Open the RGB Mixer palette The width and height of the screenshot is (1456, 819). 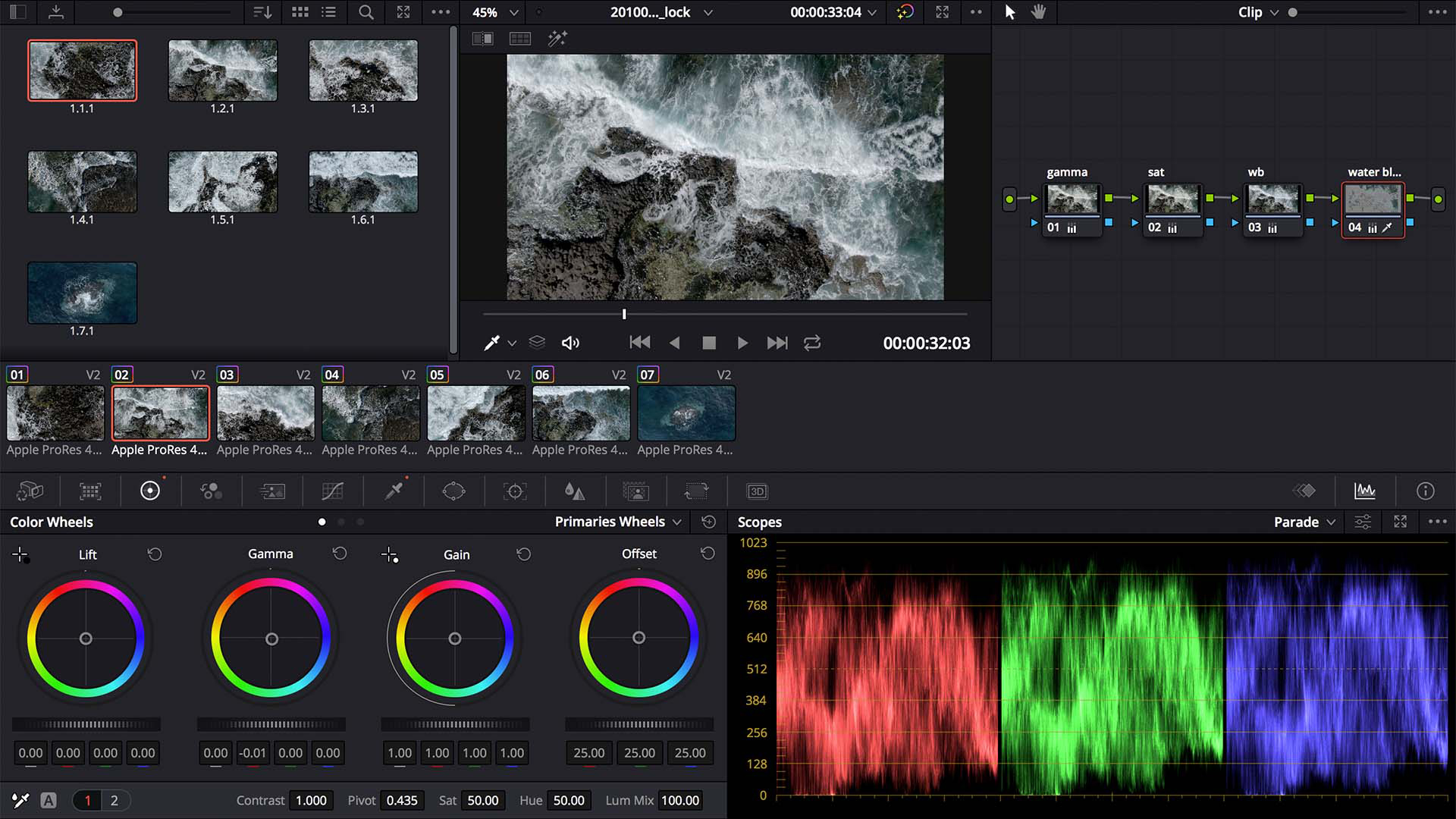211,491
